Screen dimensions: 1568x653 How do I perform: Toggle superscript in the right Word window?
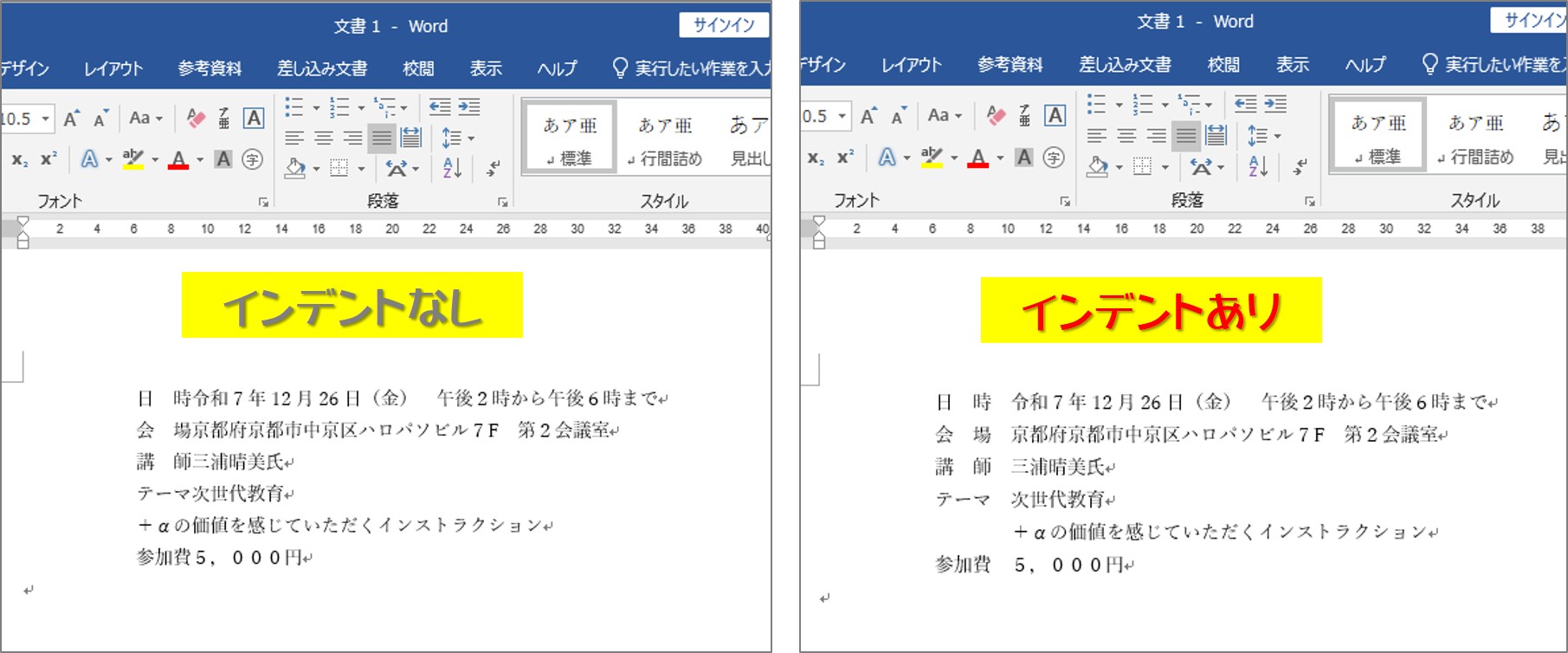(843, 158)
